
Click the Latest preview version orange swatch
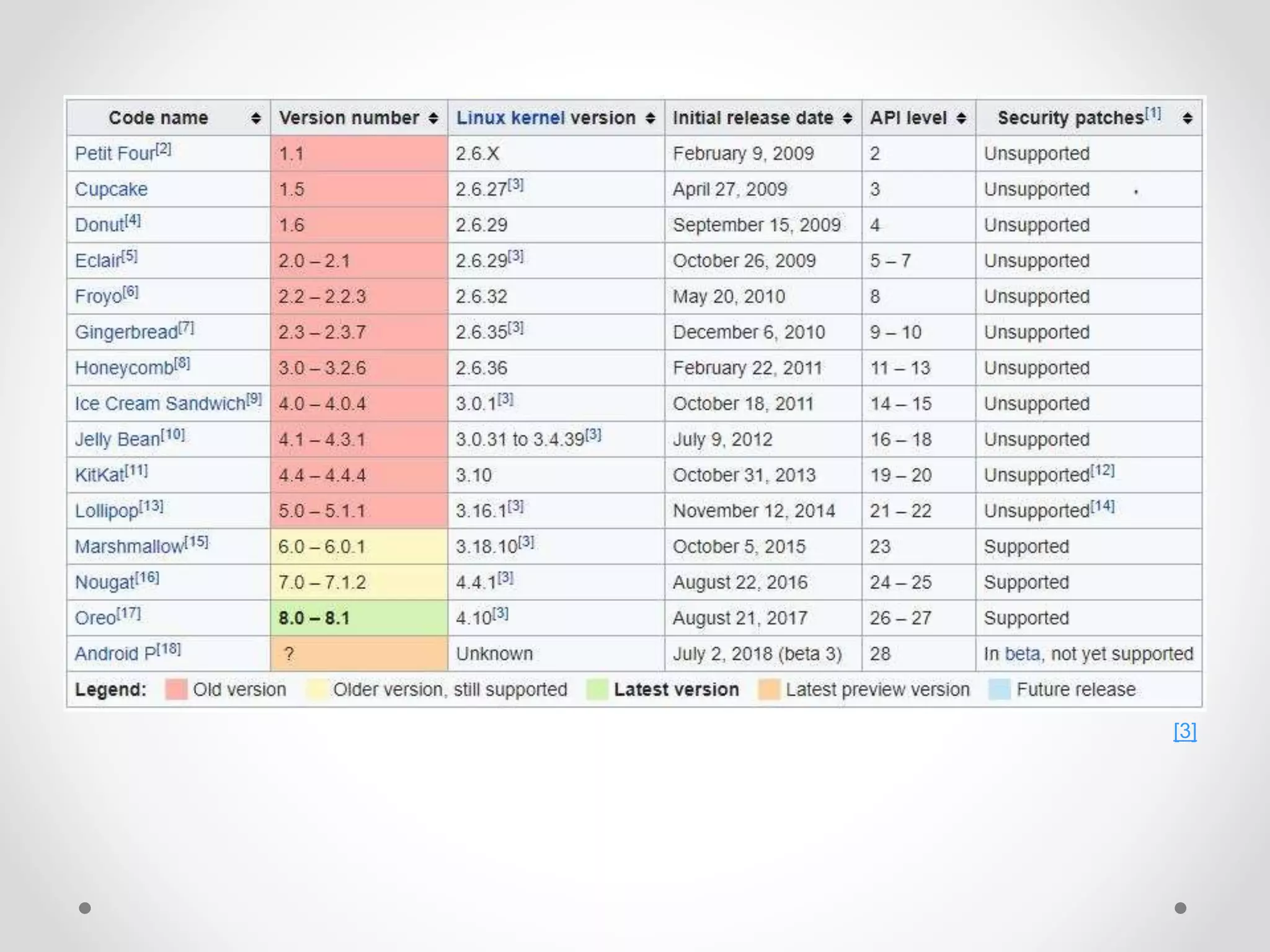click(769, 689)
